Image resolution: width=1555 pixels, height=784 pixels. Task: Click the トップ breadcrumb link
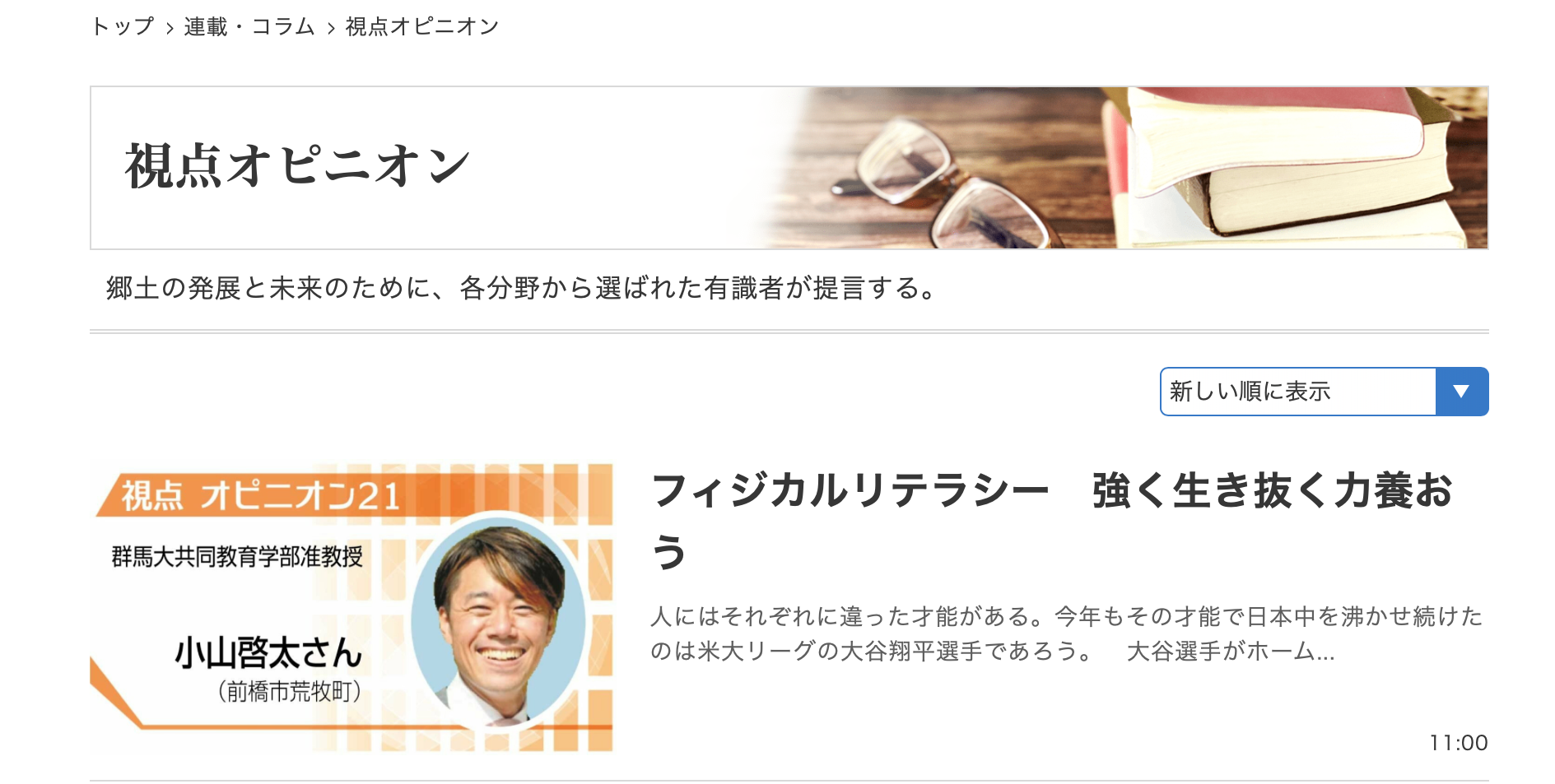tap(123, 27)
